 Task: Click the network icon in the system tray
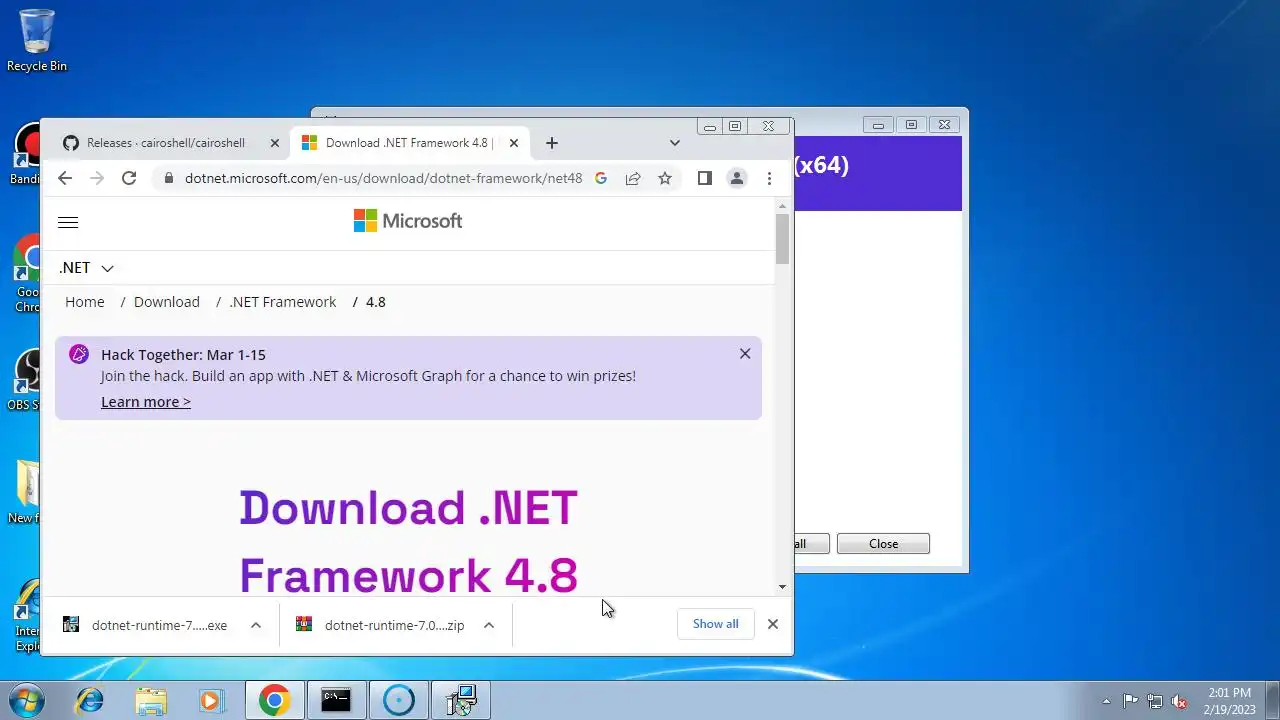pyautogui.click(x=1155, y=701)
